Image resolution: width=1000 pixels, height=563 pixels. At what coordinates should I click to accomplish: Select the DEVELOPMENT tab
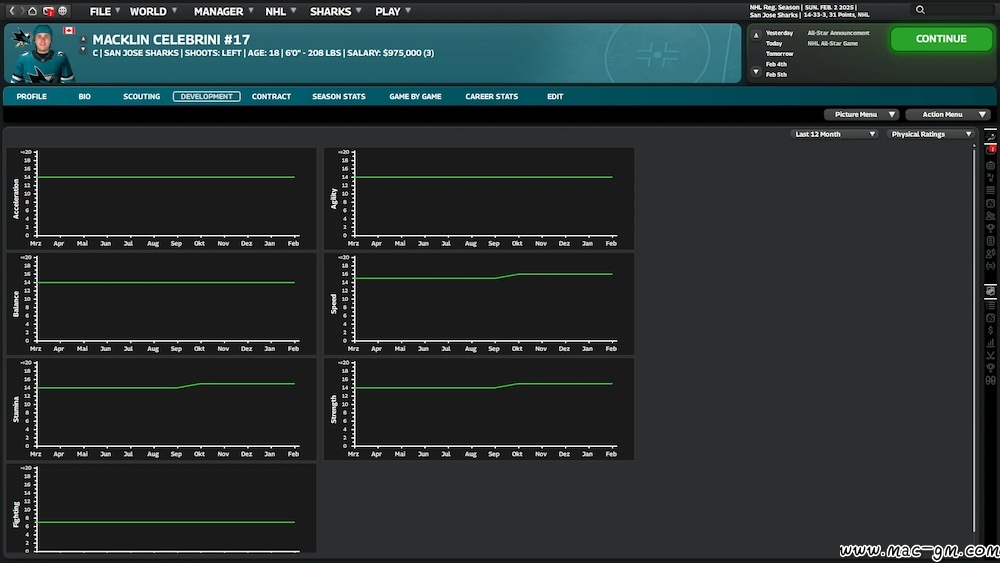pyautogui.click(x=207, y=96)
